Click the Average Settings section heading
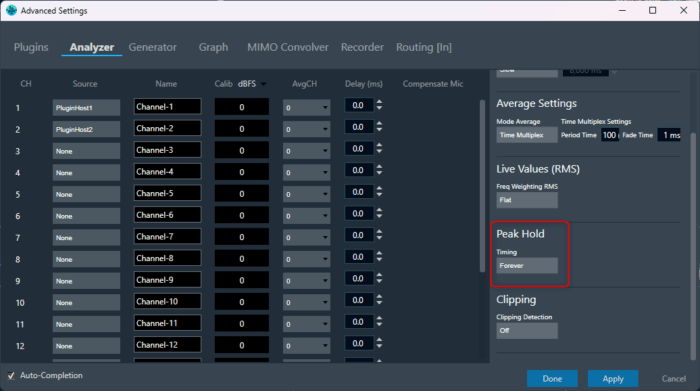700x391 pixels. tap(537, 104)
